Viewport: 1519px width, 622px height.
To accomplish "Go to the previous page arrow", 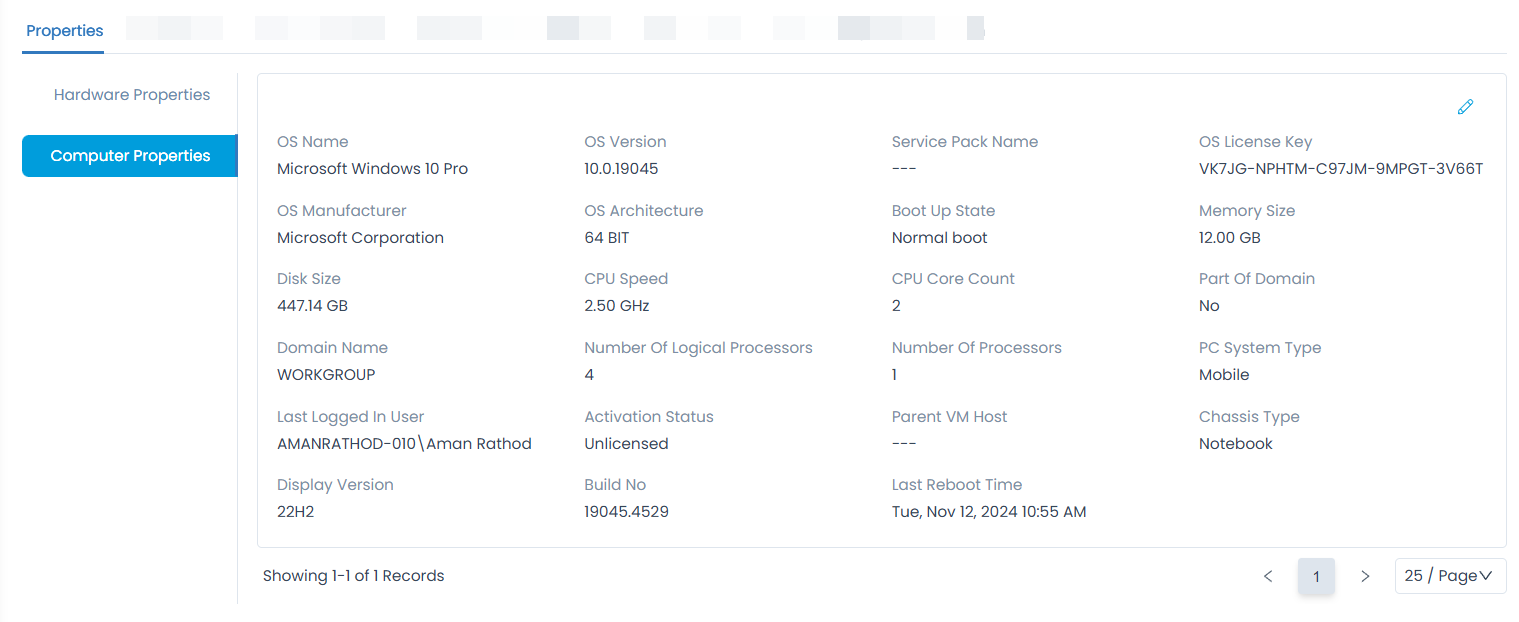I will pyautogui.click(x=1268, y=576).
